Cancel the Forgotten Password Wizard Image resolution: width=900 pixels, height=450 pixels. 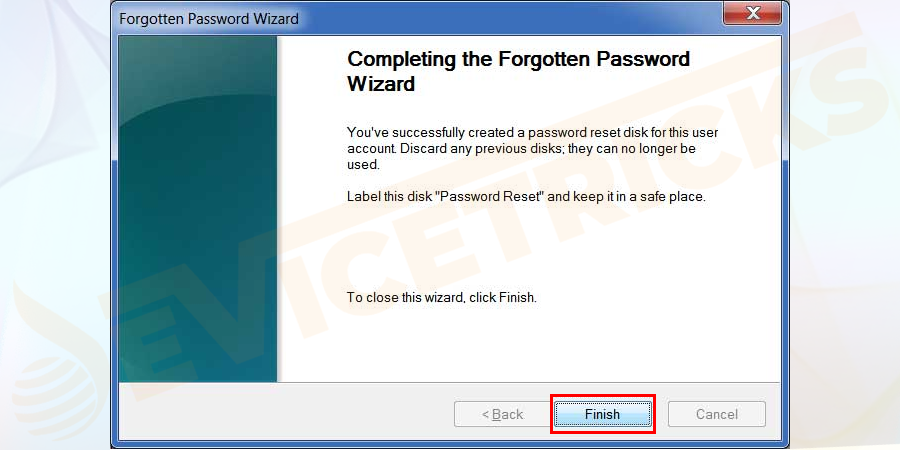[716, 414]
